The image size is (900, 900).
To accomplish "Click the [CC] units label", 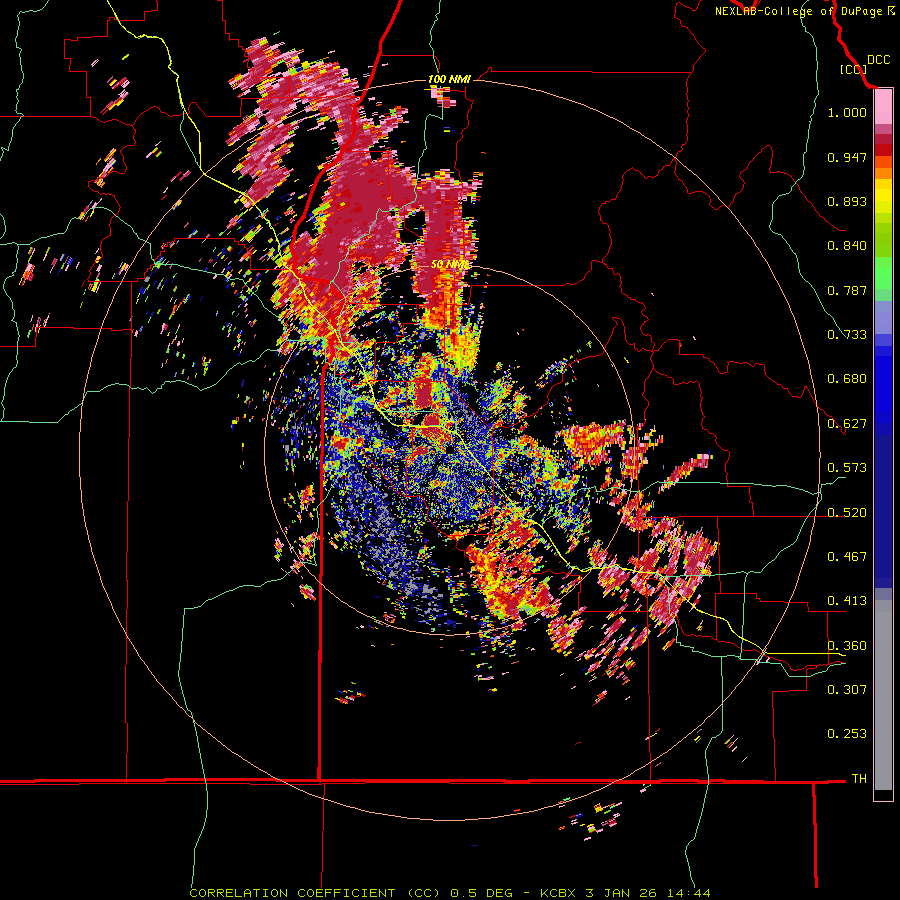I will click(x=853, y=69).
